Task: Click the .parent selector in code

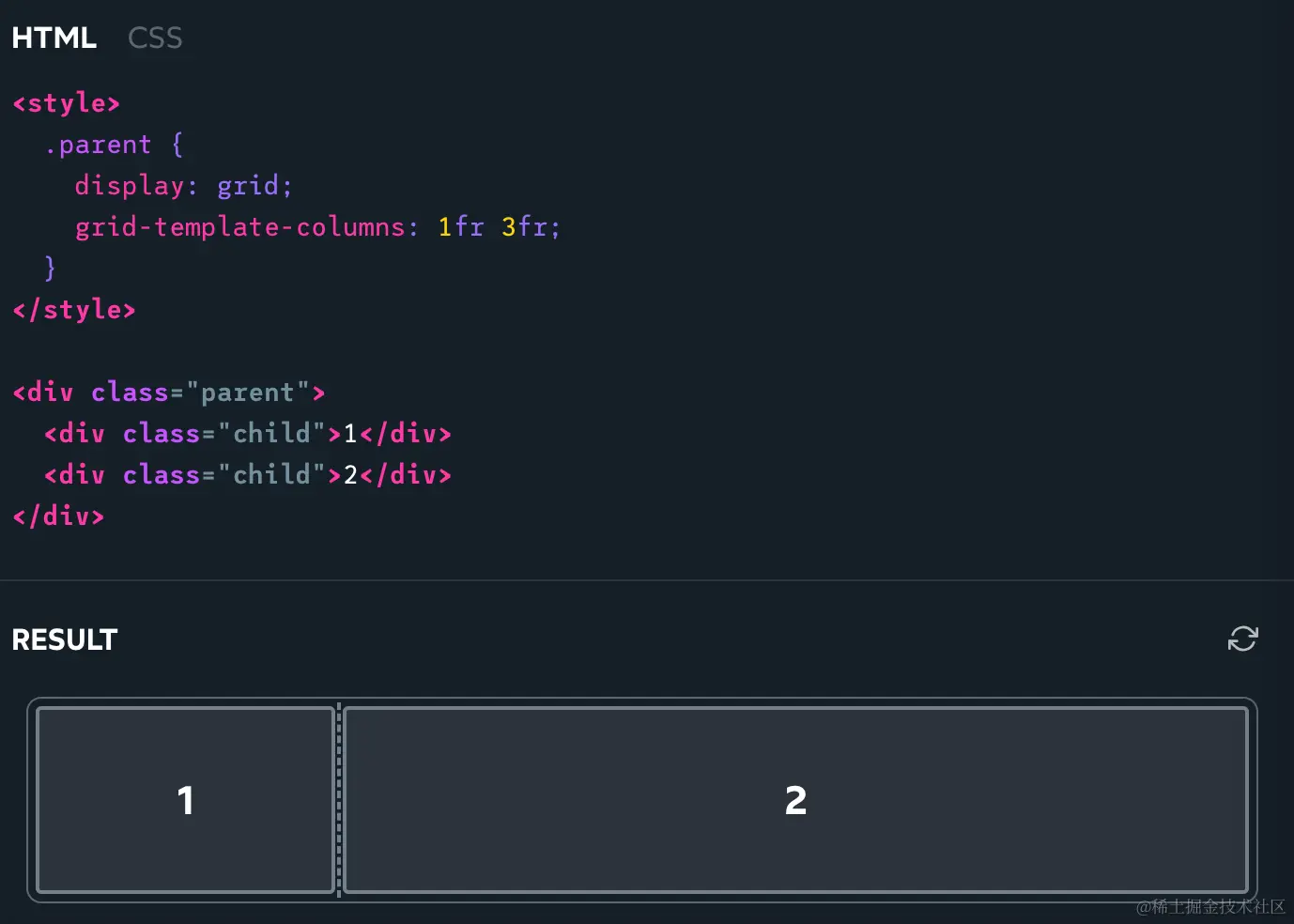Action: (x=99, y=145)
